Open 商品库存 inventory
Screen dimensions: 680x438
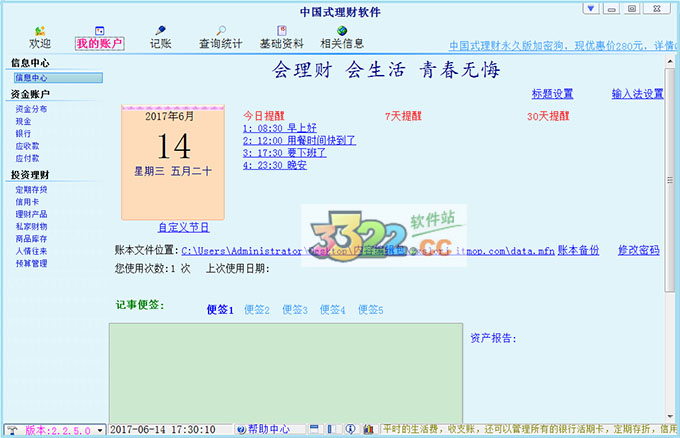(x=31, y=239)
